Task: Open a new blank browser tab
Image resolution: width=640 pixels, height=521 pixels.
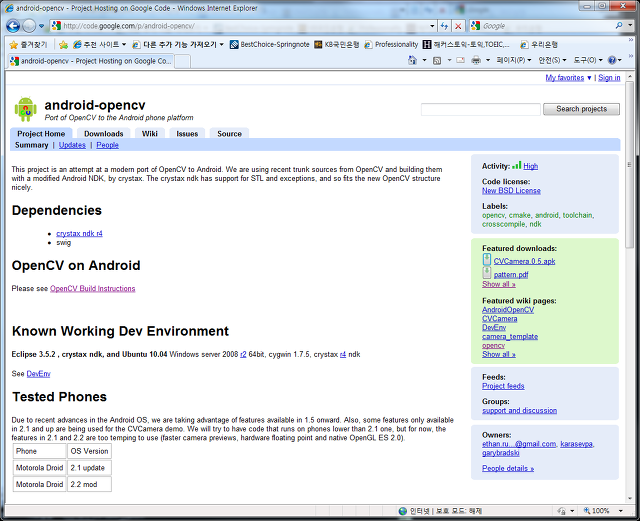Action: click(182, 61)
